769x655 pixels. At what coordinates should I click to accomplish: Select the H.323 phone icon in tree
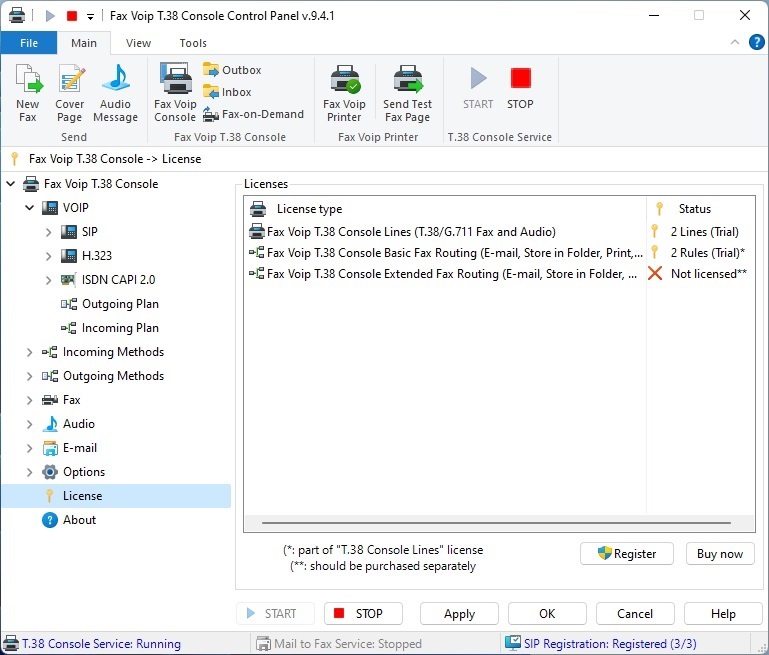(x=69, y=256)
